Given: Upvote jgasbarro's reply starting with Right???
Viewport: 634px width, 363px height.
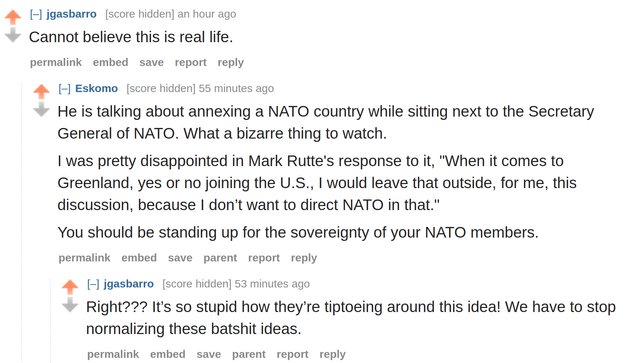Looking at the screenshot, I should pos(70,287).
